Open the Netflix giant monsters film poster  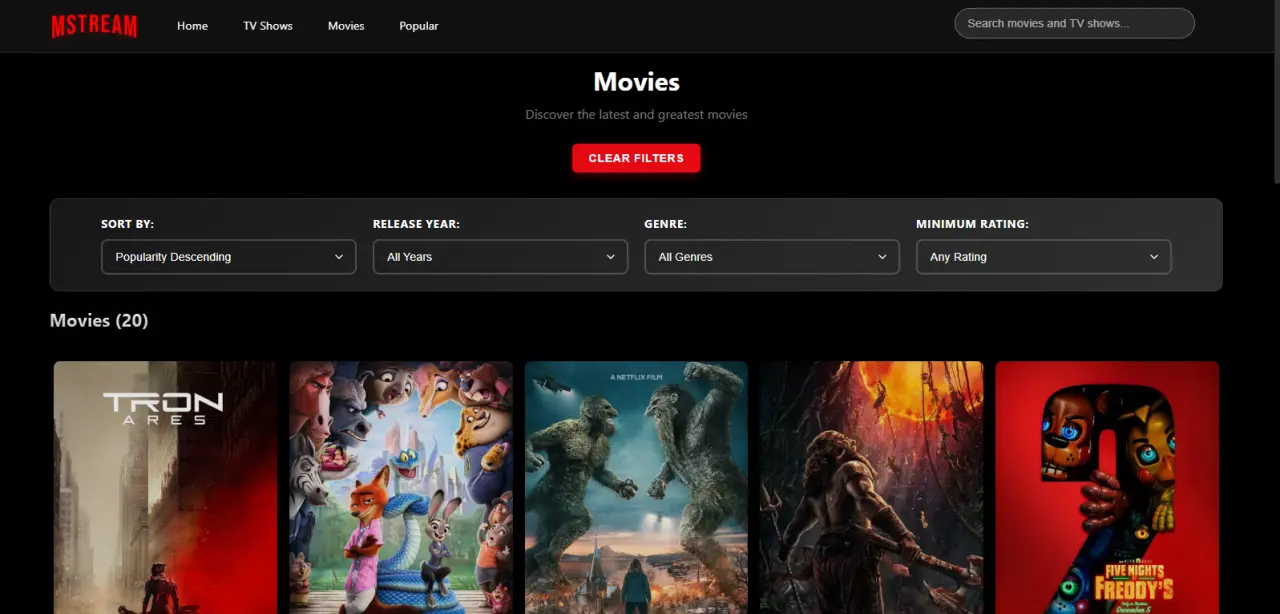tap(636, 488)
